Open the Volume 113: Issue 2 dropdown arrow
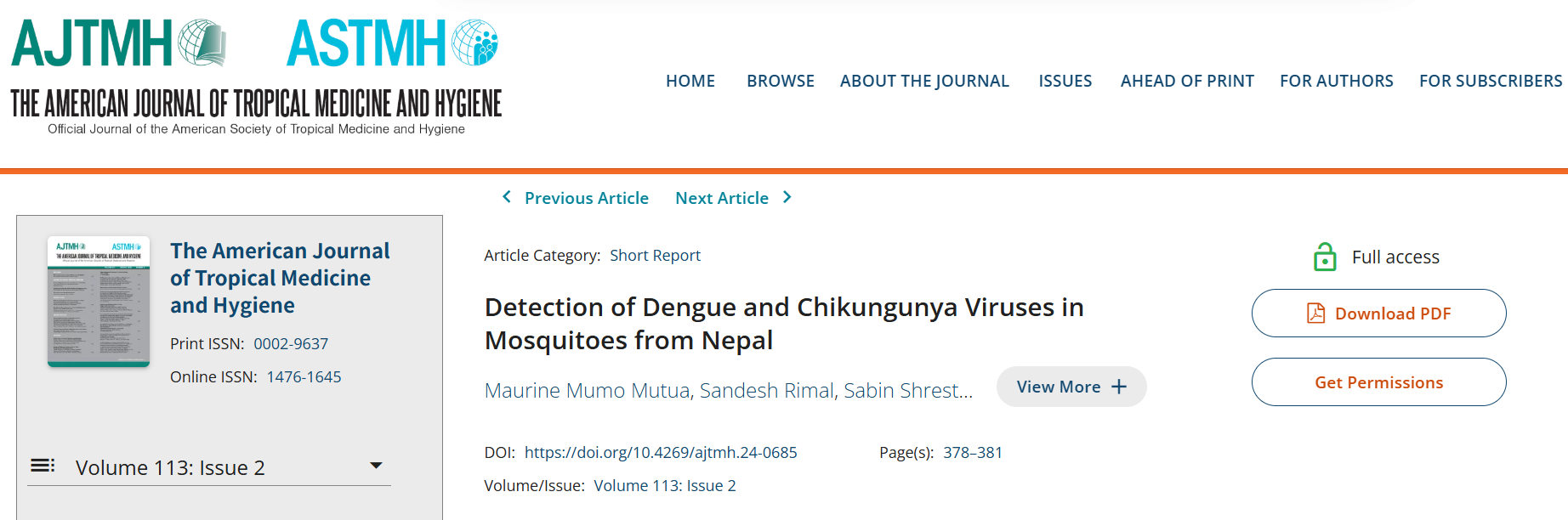 click(376, 466)
